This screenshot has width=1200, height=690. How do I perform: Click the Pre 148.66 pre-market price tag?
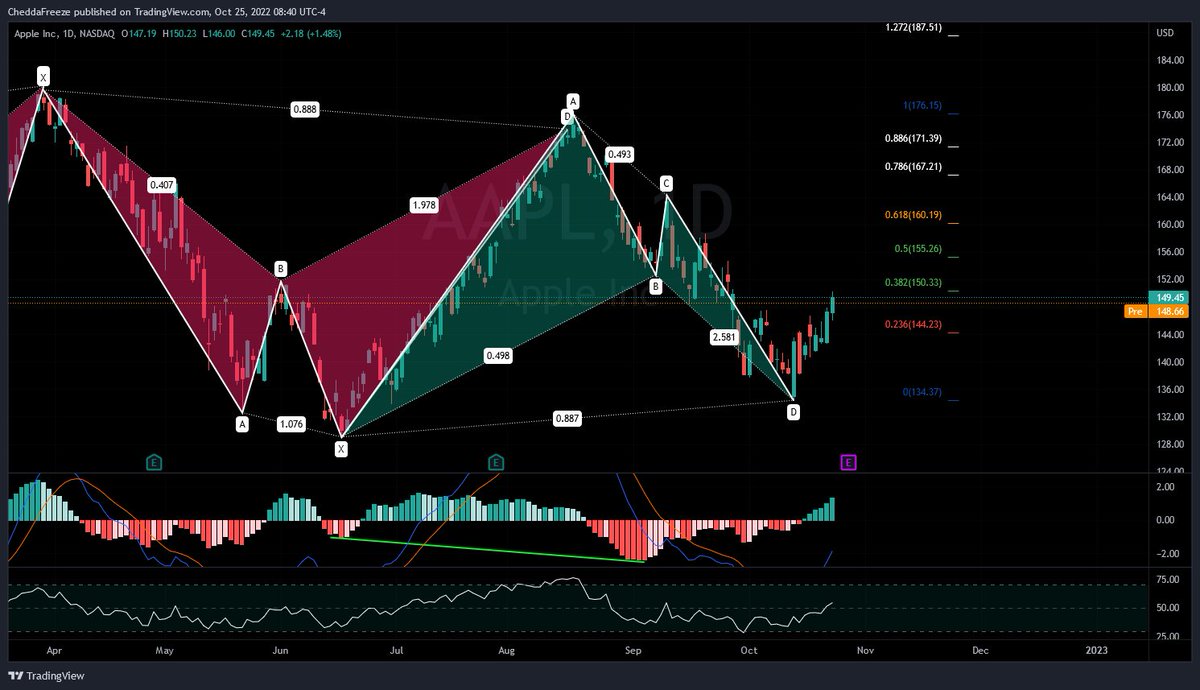1158,311
